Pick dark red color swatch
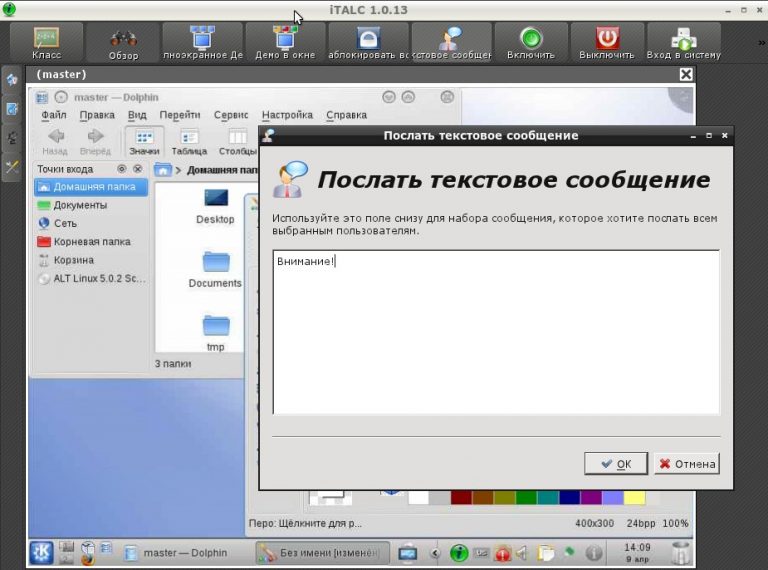 coord(461,498)
